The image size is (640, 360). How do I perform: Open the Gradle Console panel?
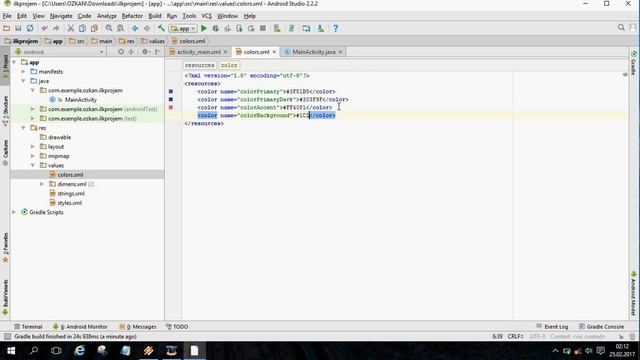[x=601, y=327]
